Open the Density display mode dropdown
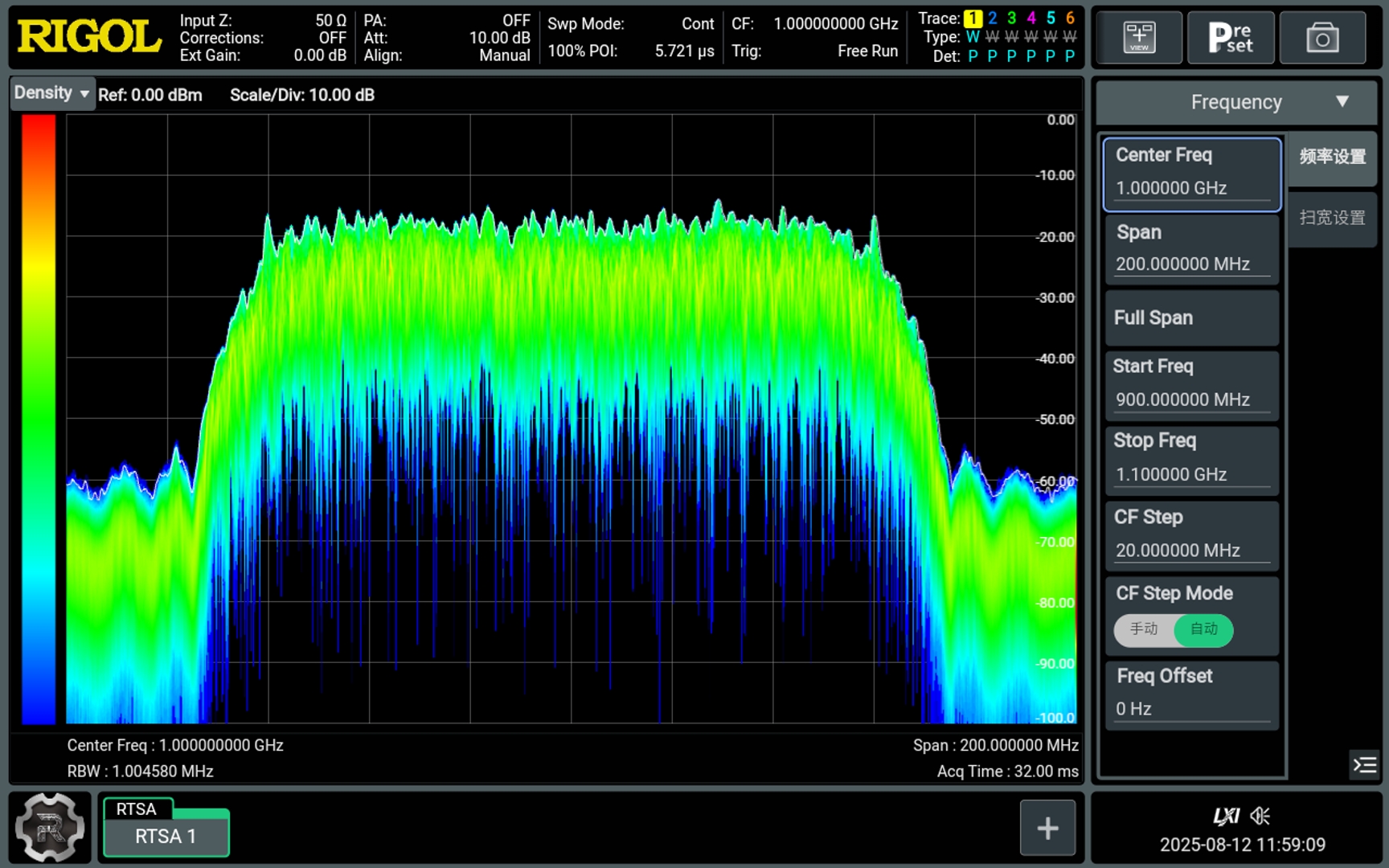This screenshot has width=1389, height=868. (51, 93)
